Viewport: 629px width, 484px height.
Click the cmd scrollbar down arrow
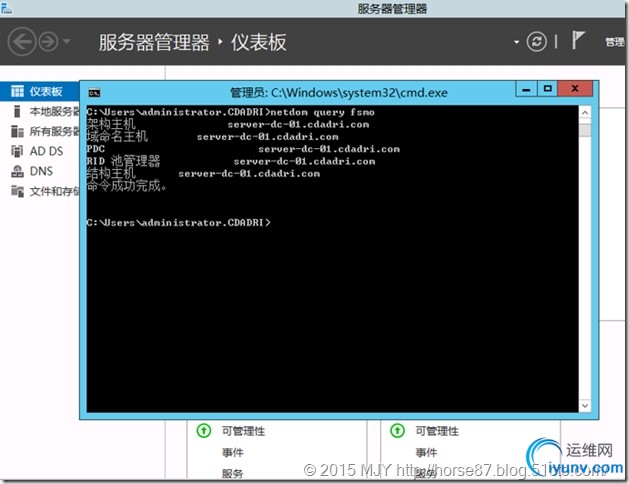585,406
